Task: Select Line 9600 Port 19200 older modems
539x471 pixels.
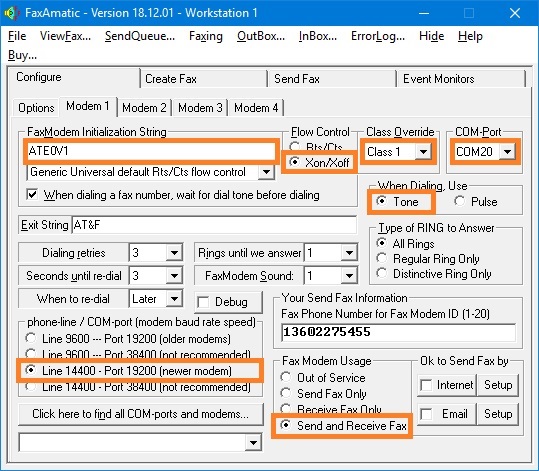Action: click(x=31, y=338)
